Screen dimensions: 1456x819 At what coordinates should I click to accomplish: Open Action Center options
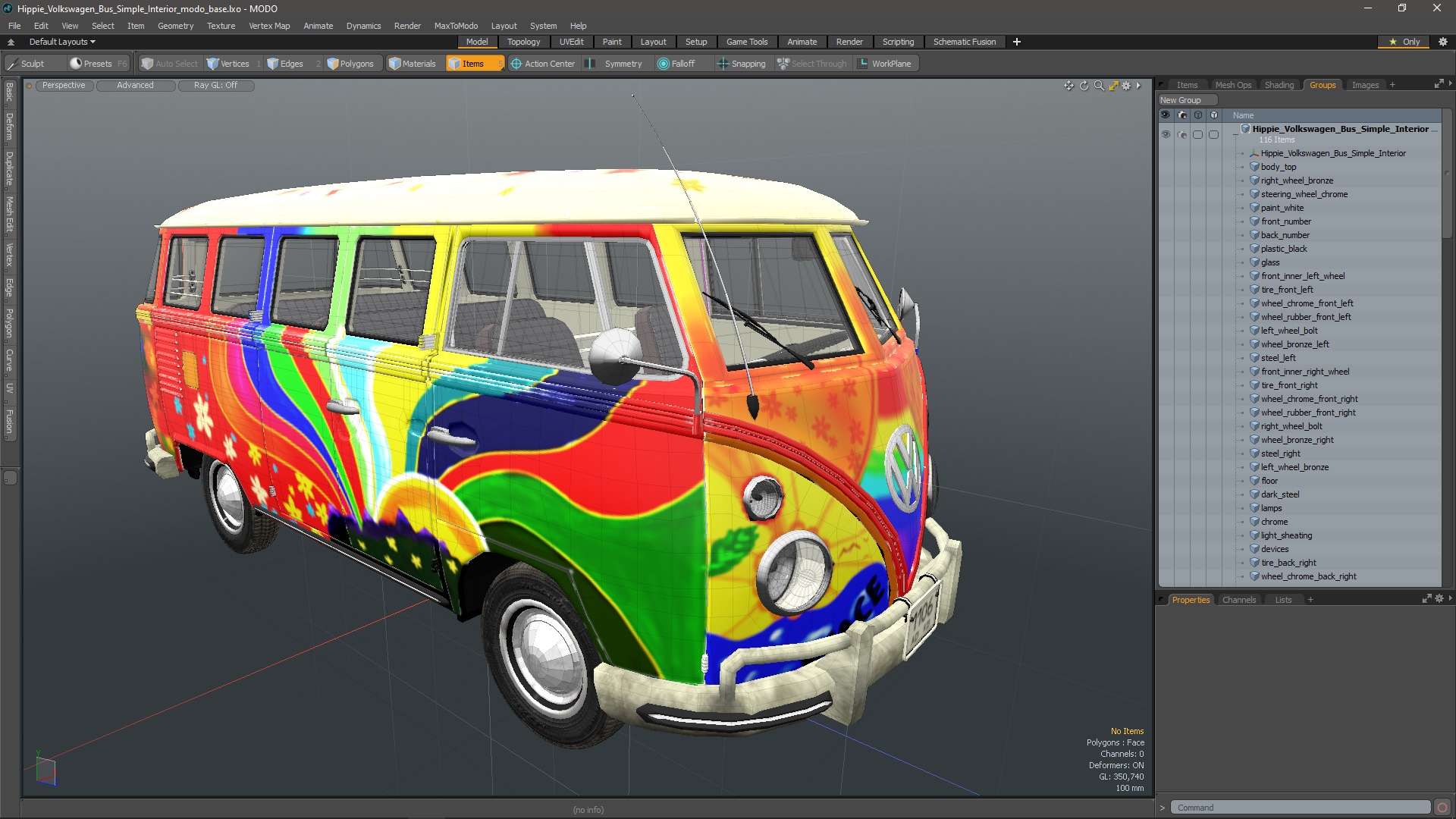click(x=543, y=64)
